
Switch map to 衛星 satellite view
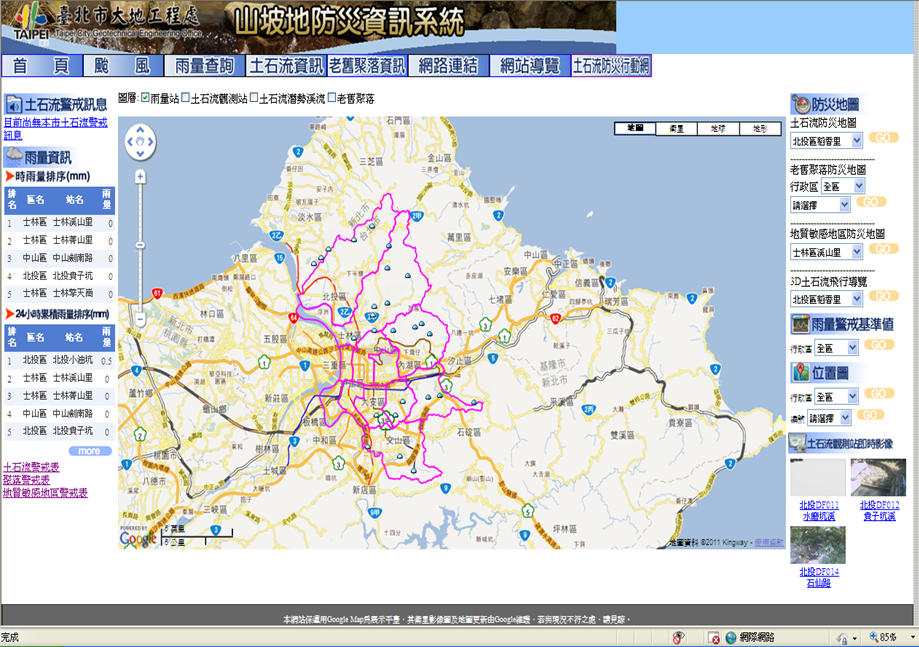676,129
